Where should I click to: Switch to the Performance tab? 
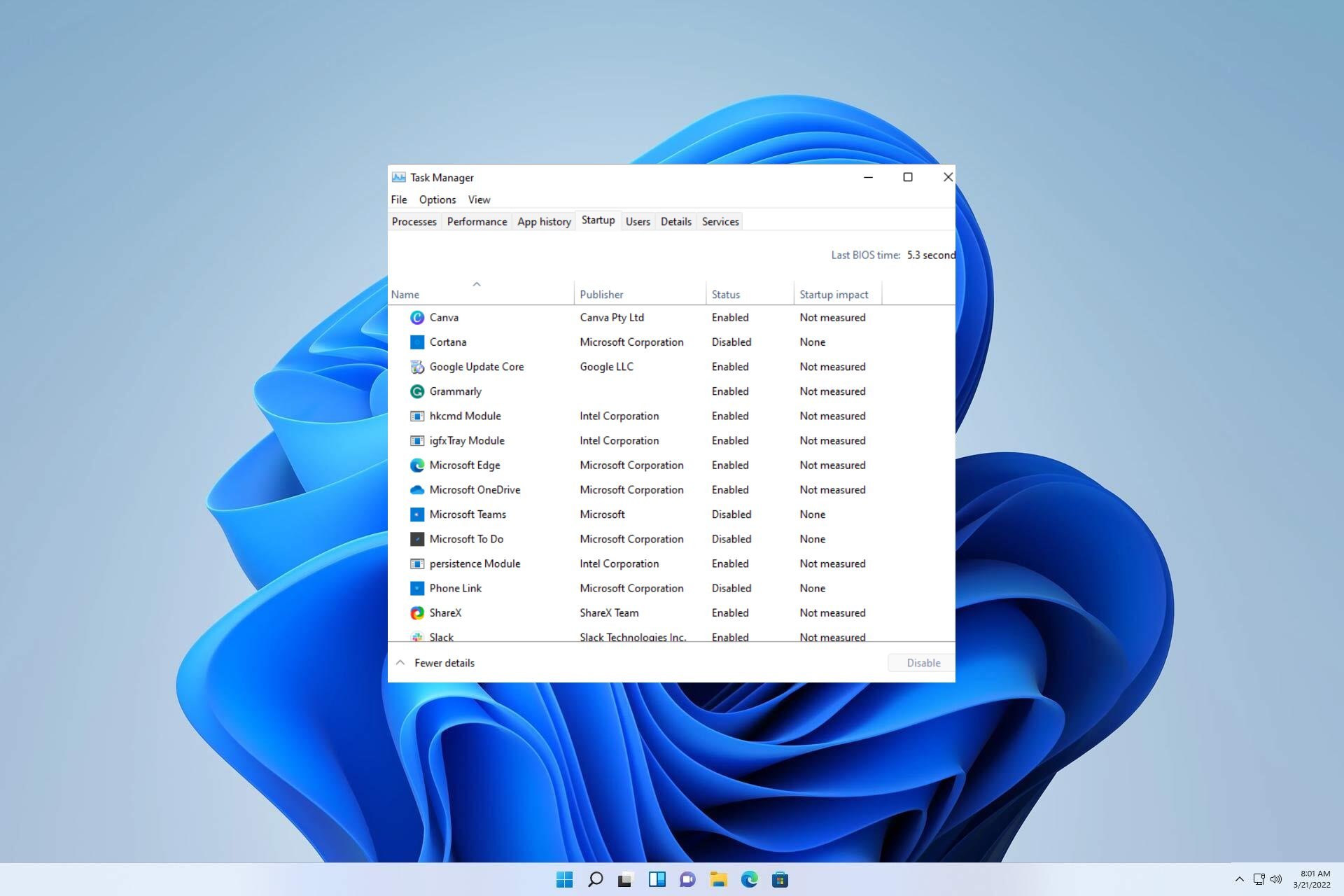click(x=477, y=221)
